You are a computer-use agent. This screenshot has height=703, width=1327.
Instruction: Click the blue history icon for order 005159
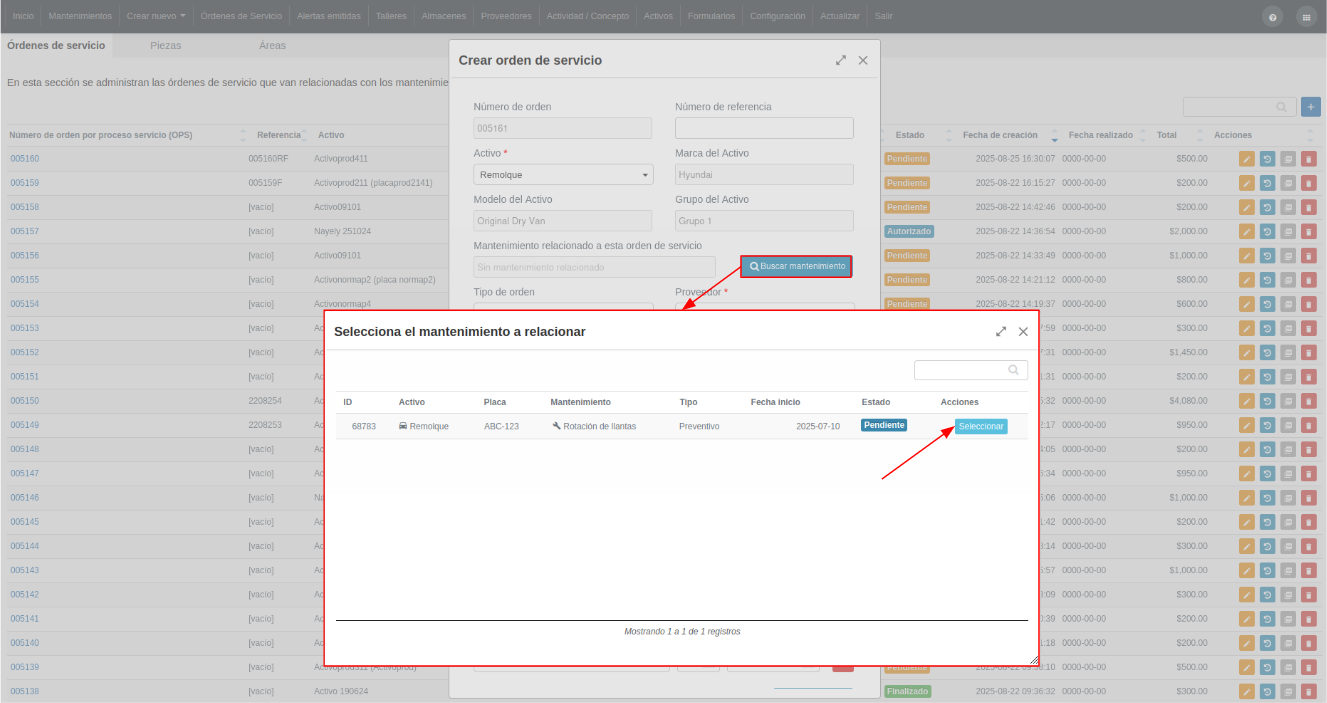tap(1267, 183)
